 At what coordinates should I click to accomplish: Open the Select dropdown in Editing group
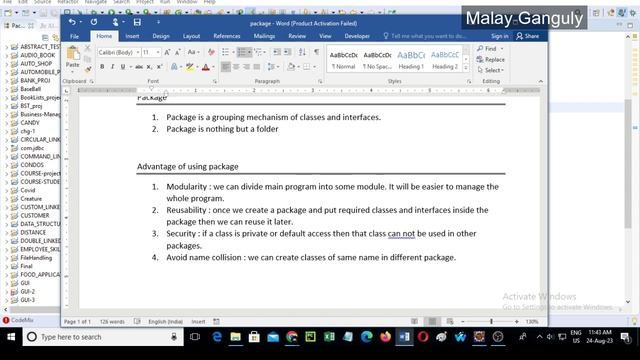tap(490, 70)
